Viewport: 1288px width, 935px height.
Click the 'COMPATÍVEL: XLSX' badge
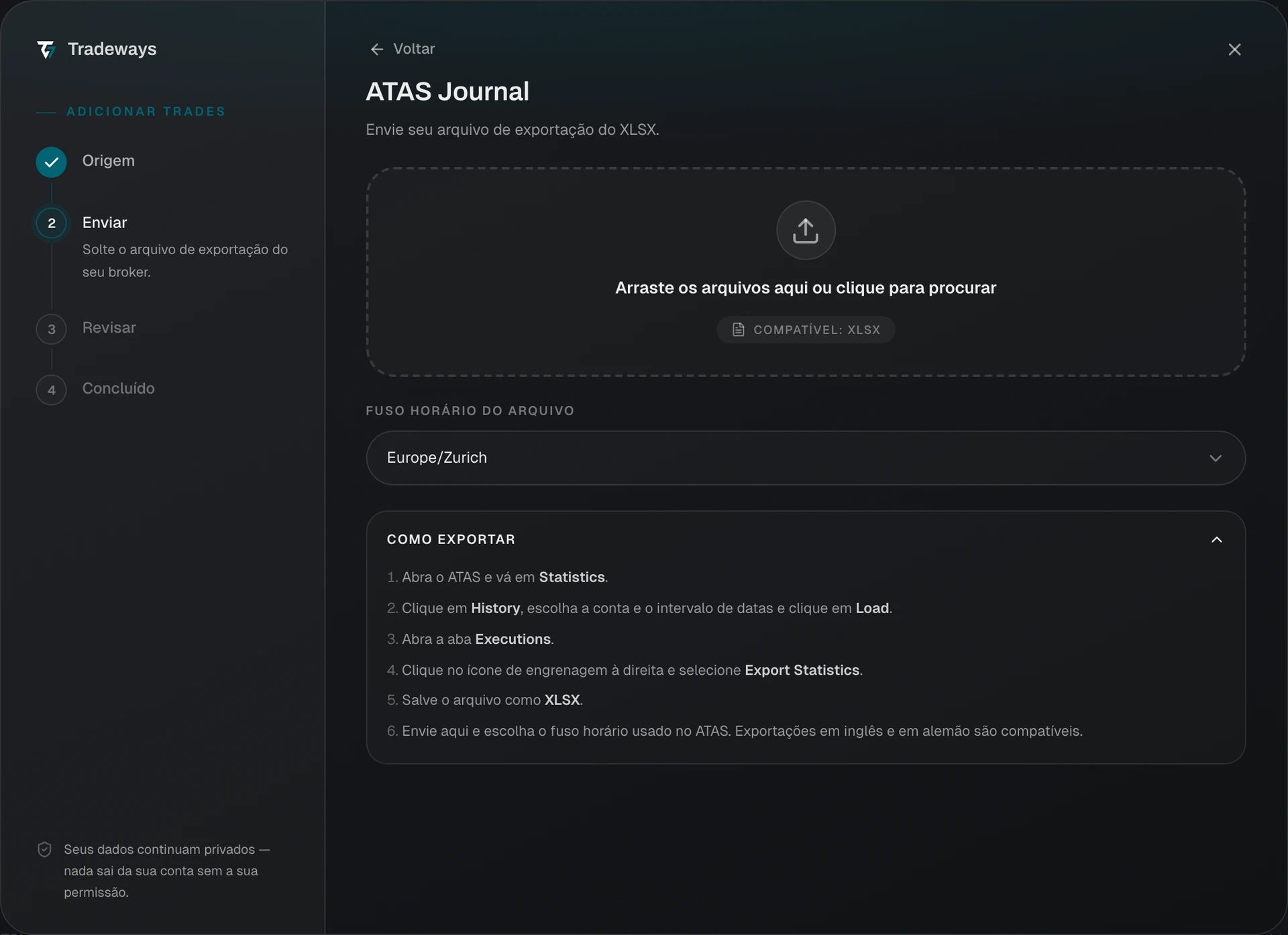(806, 329)
